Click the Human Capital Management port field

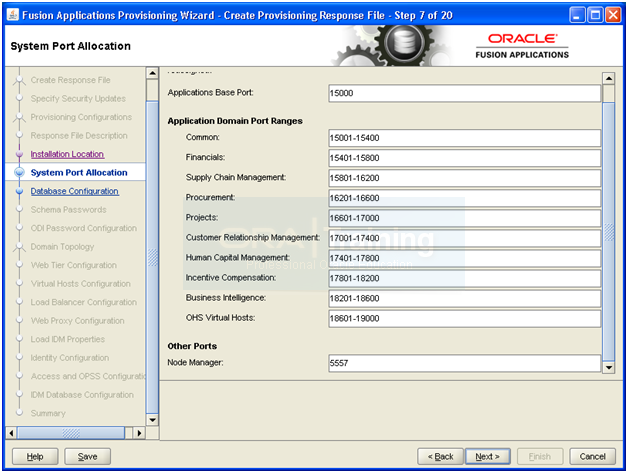pos(464,258)
